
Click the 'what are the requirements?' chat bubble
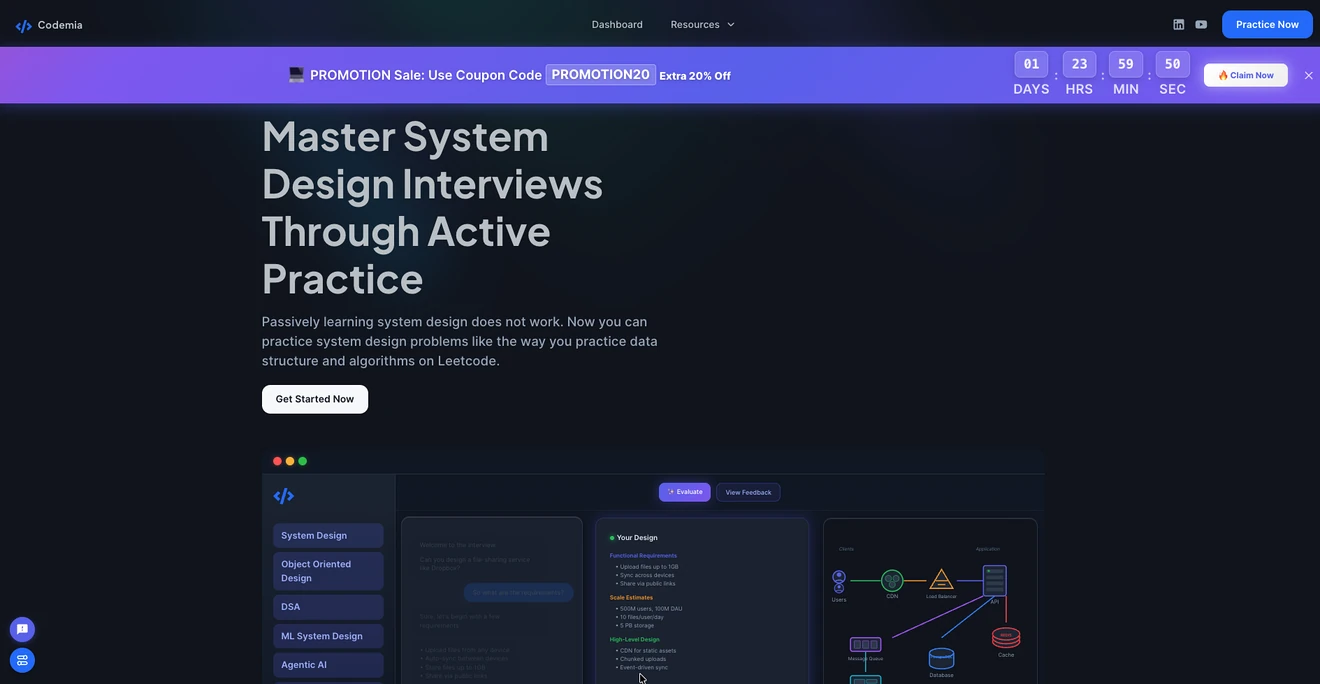pos(518,592)
